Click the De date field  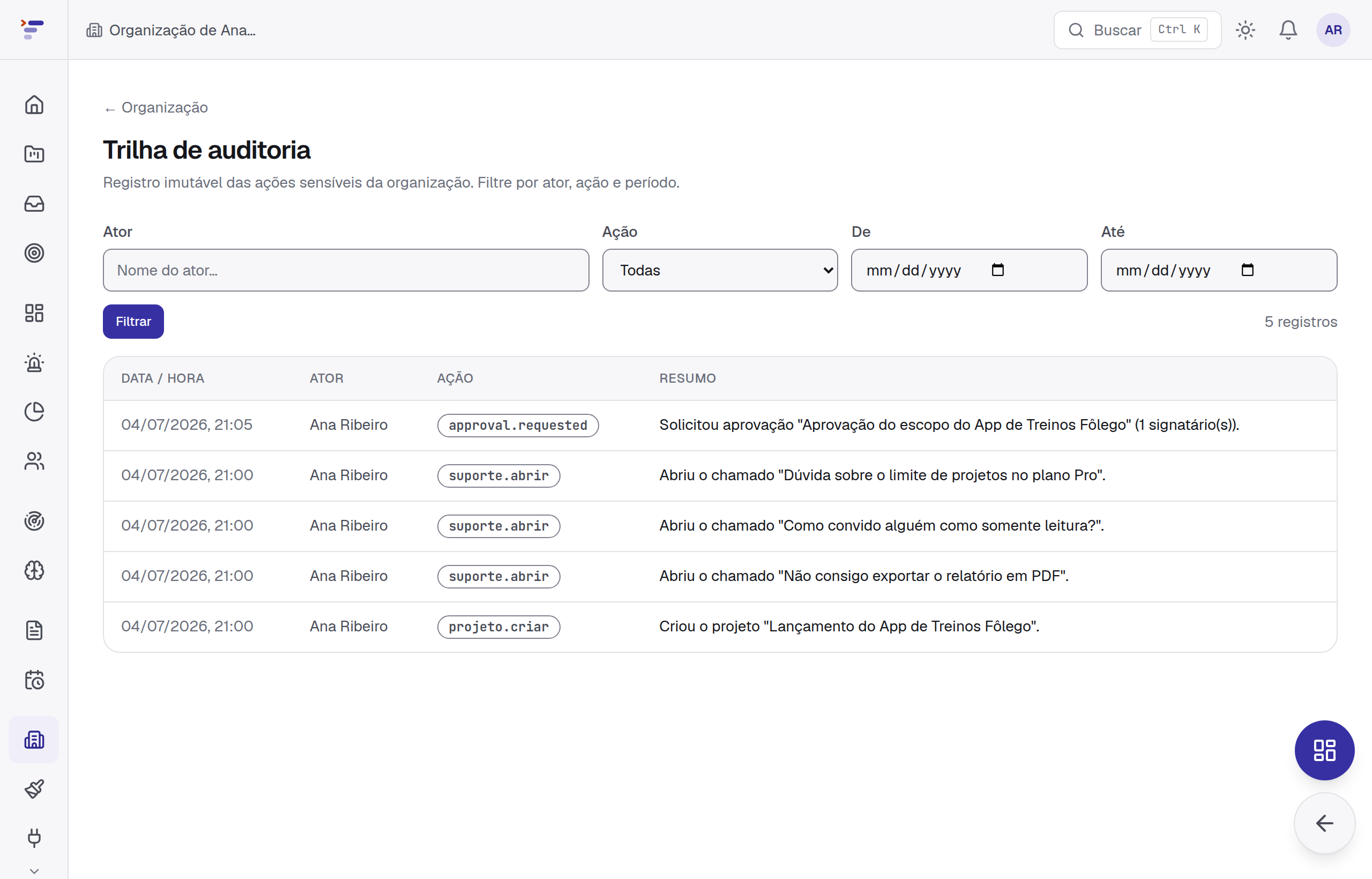(969, 270)
